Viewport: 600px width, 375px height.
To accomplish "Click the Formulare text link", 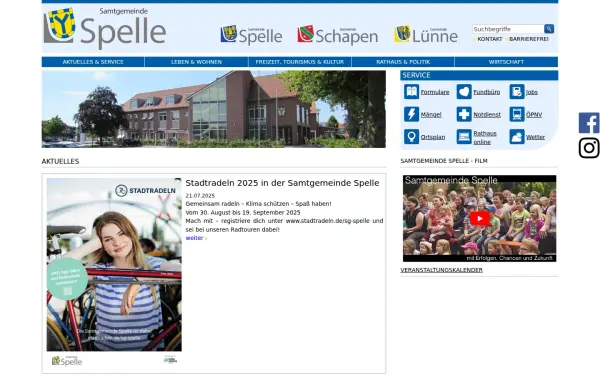I will click(x=435, y=92).
